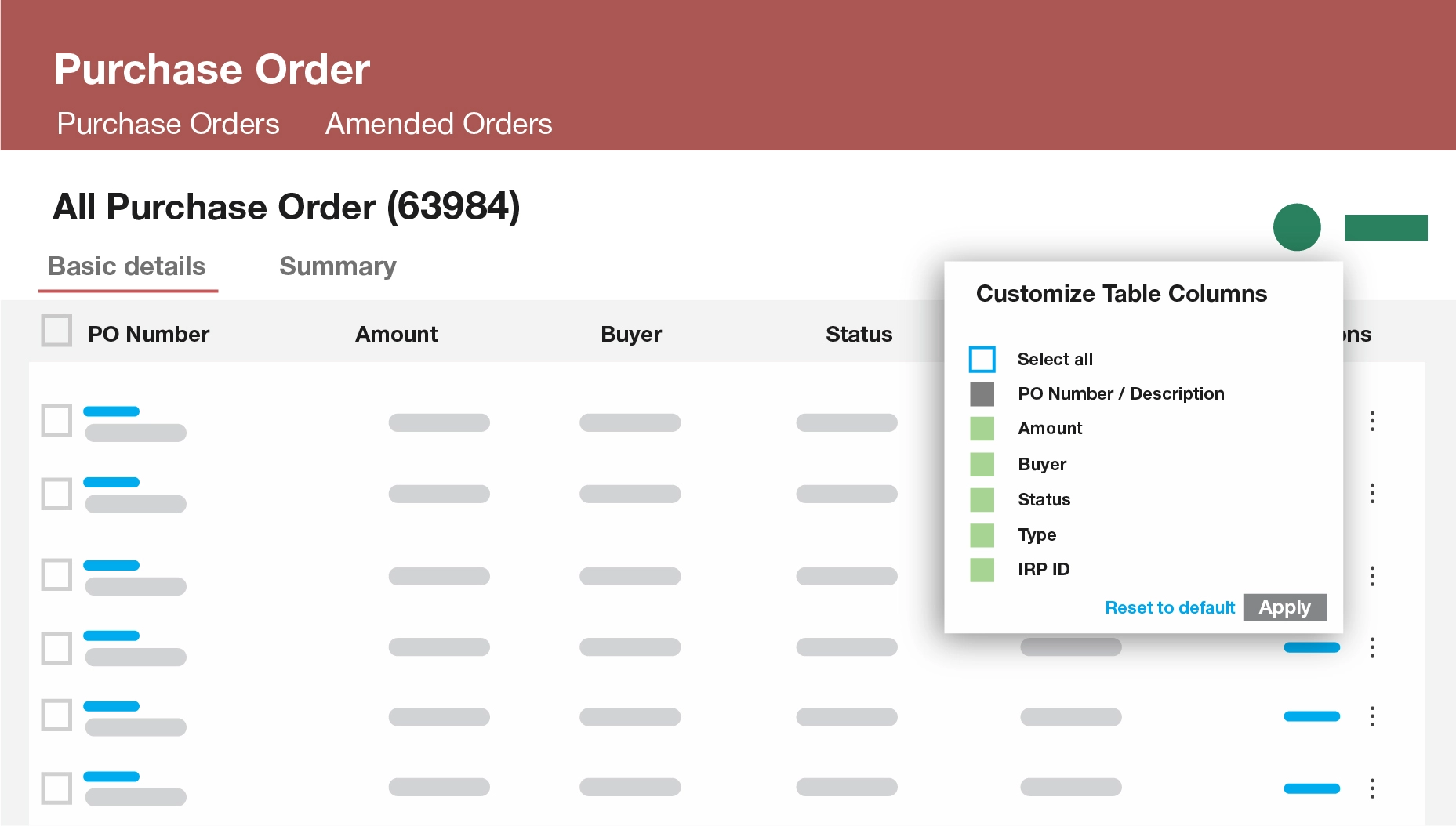Switch to the Summary tab
Viewport: 1456px width, 826px height.
[337, 266]
